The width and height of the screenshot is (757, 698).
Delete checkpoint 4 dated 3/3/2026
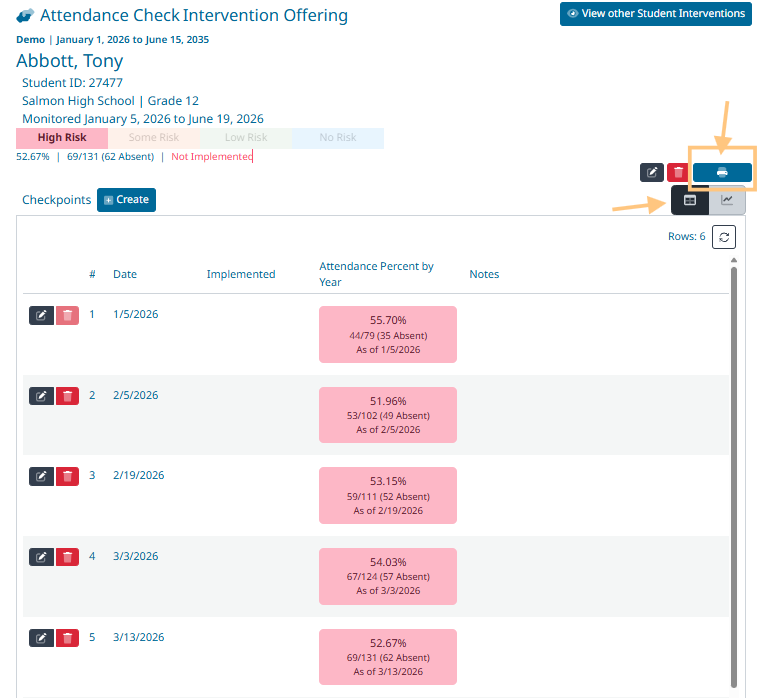(x=67, y=557)
